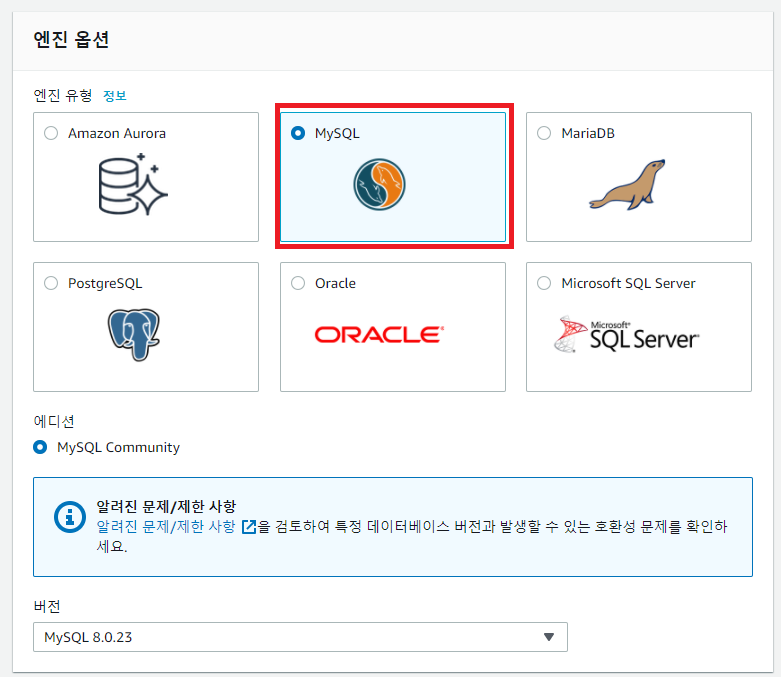Click the red Oracle logo
The width and height of the screenshot is (781, 677).
tap(379, 335)
